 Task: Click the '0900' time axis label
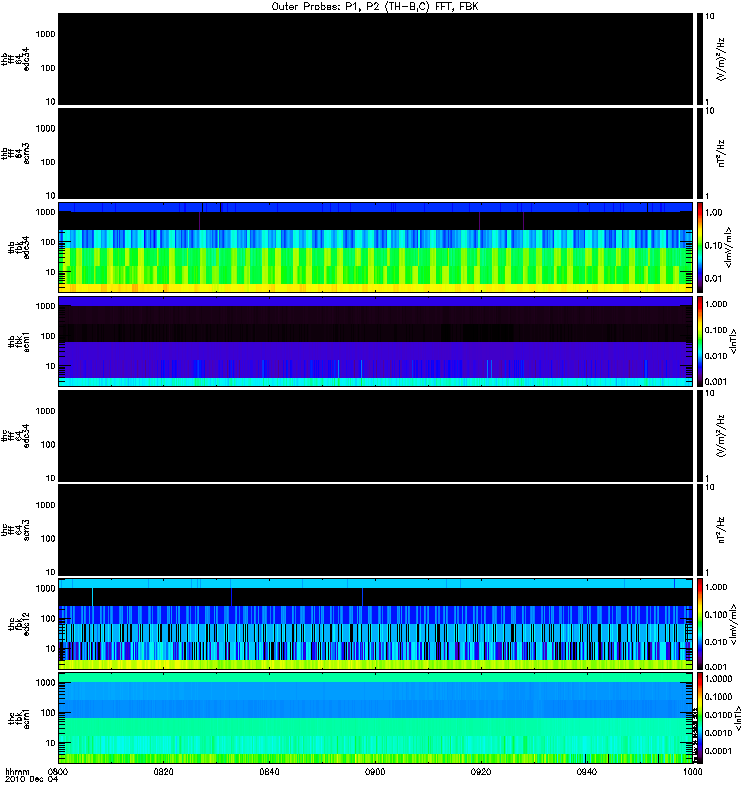point(375,771)
